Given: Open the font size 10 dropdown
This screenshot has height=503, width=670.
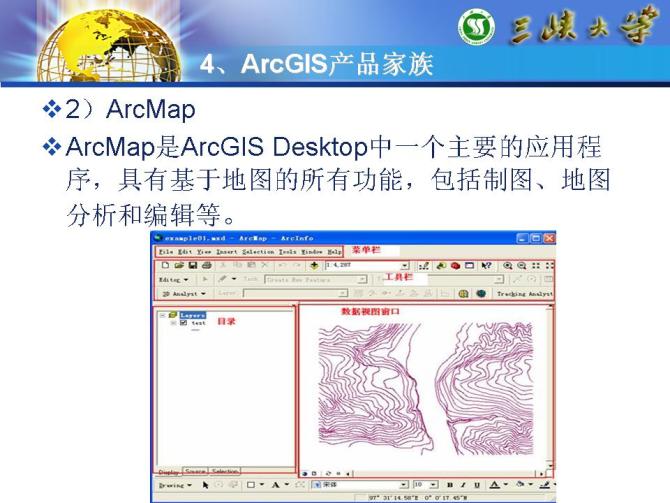Looking at the screenshot, I should [433, 485].
